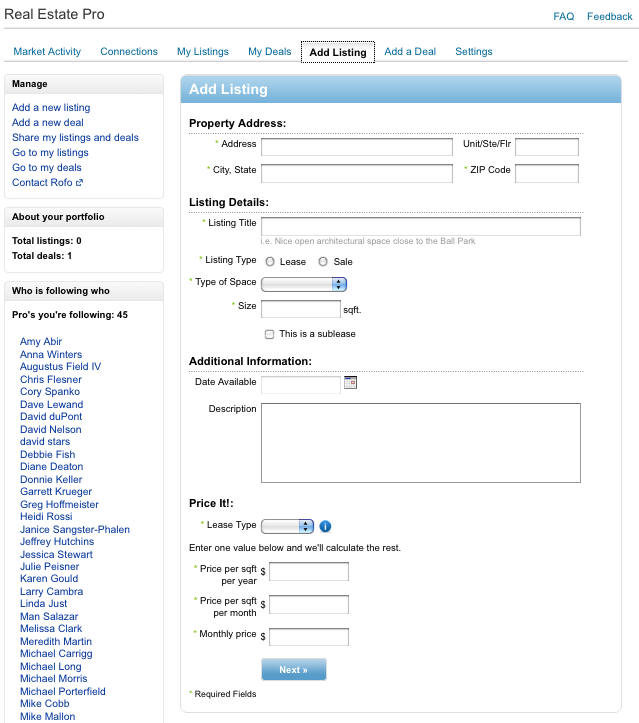Click the Date Available input field
The width and height of the screenshot is (639, 723).
point(301,385)
